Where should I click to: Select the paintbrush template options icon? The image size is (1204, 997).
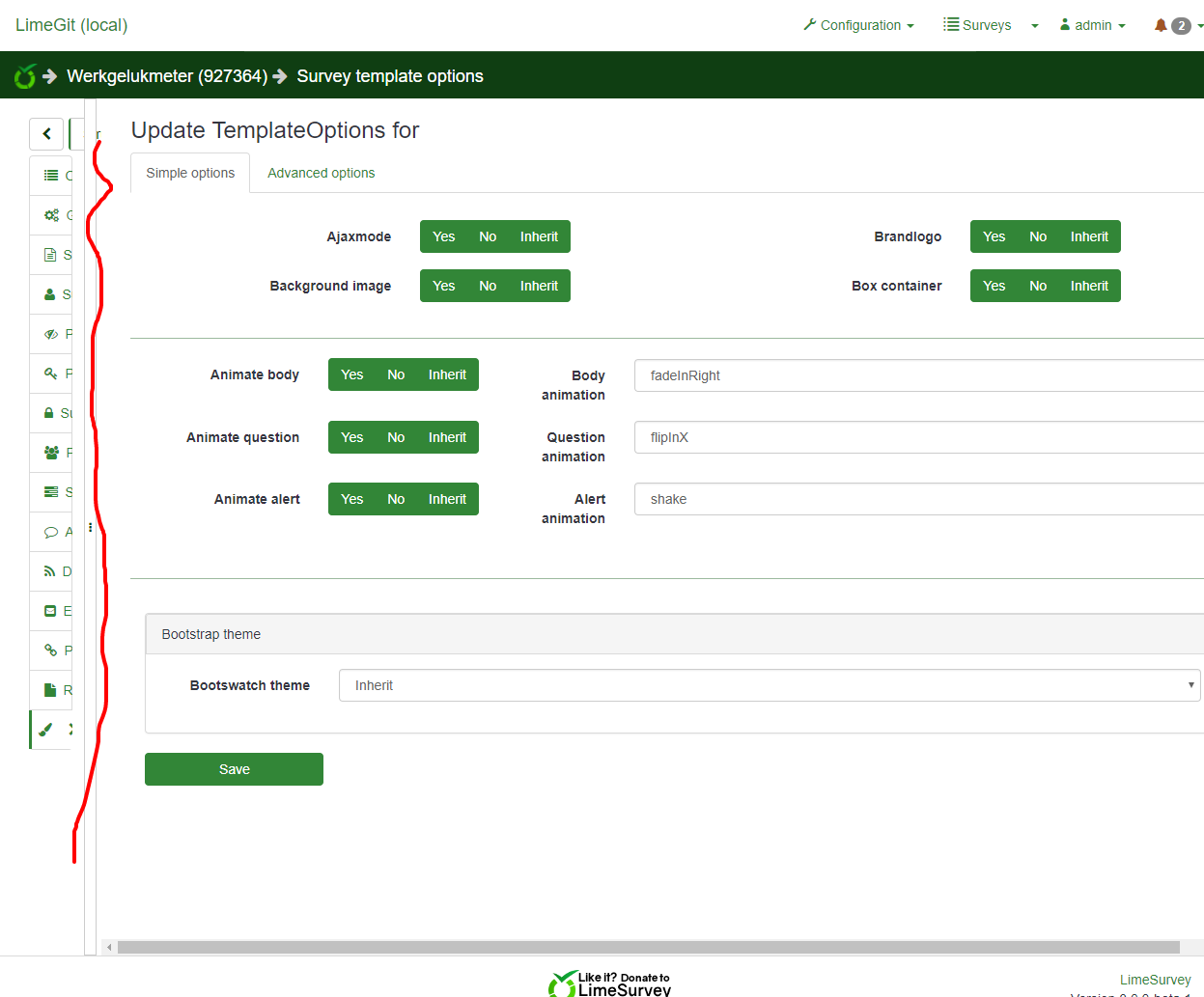click(x=45, y=730)
